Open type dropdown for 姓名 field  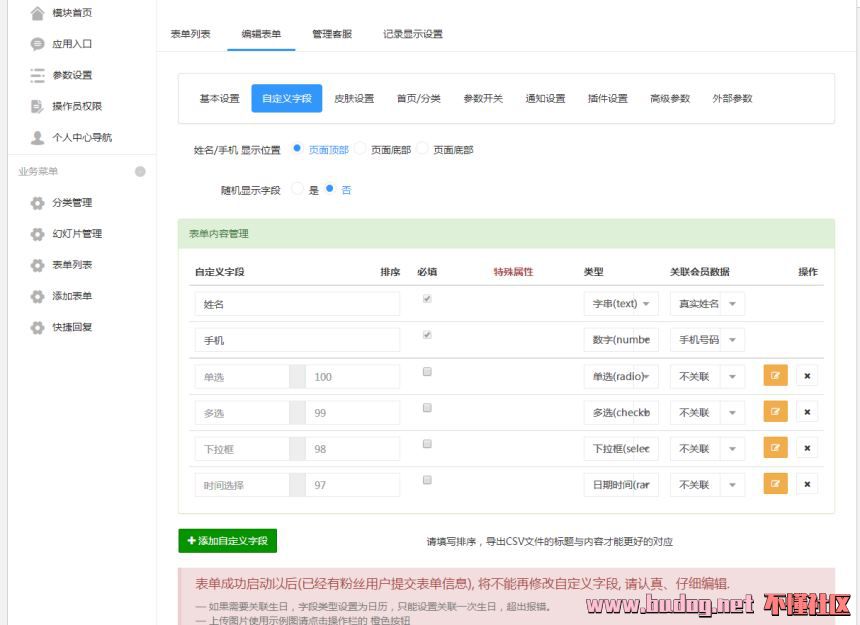(x=621, y=304)
